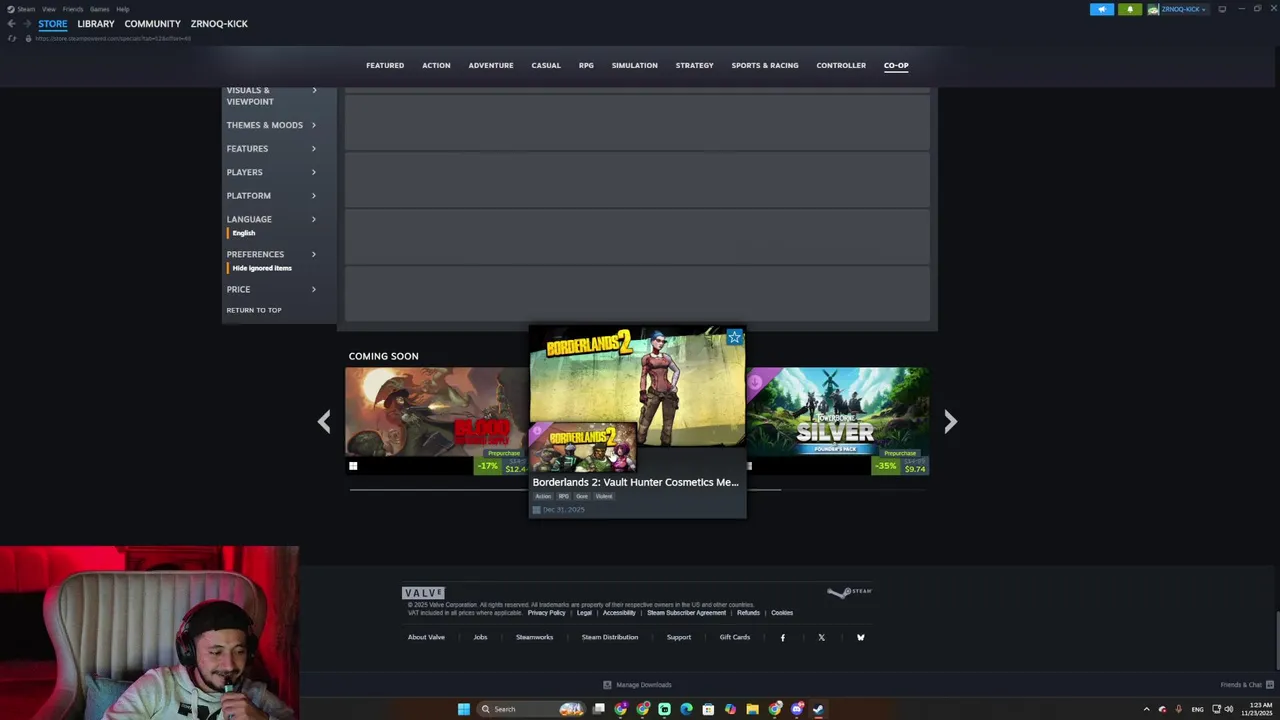Open Microsoft Store from taskbar

pyautogui.click(x=708, y=709)
